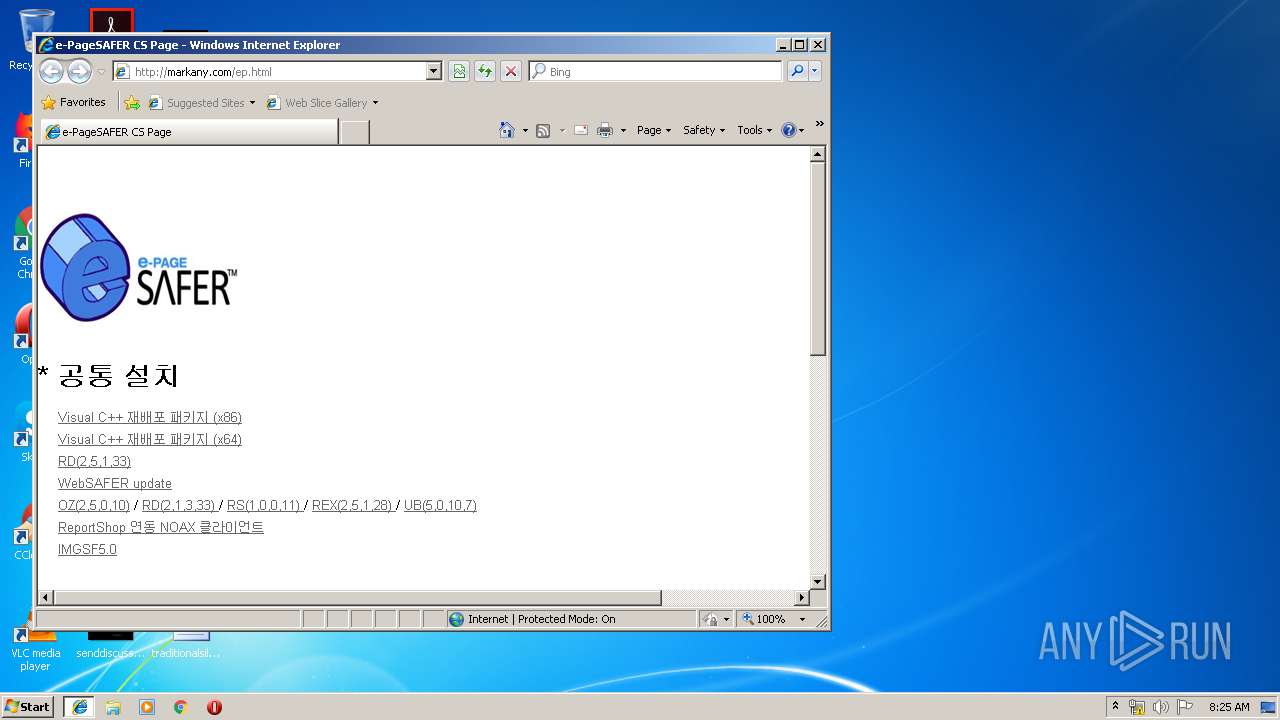
Task: Click the Print icon
Action: 605,130
